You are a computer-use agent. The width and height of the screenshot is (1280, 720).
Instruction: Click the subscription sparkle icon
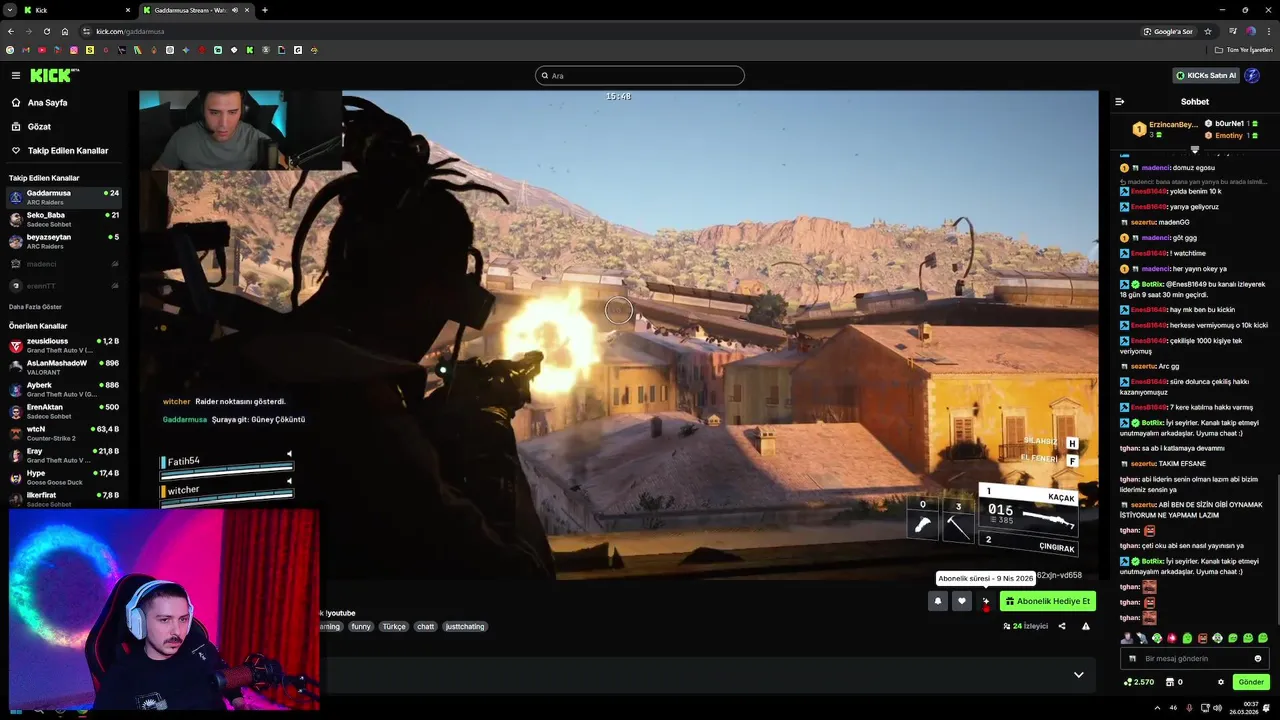[x=985, y=601]
